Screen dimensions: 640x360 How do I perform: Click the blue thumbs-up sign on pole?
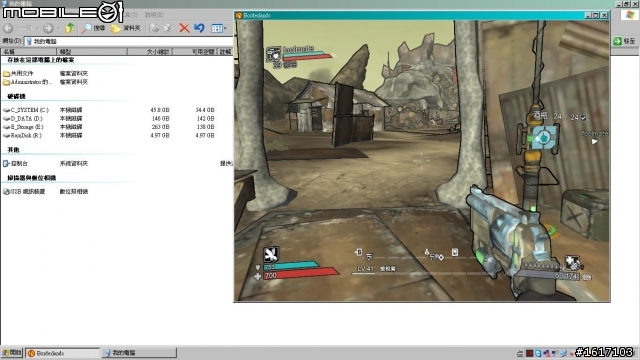coord(544,138)
